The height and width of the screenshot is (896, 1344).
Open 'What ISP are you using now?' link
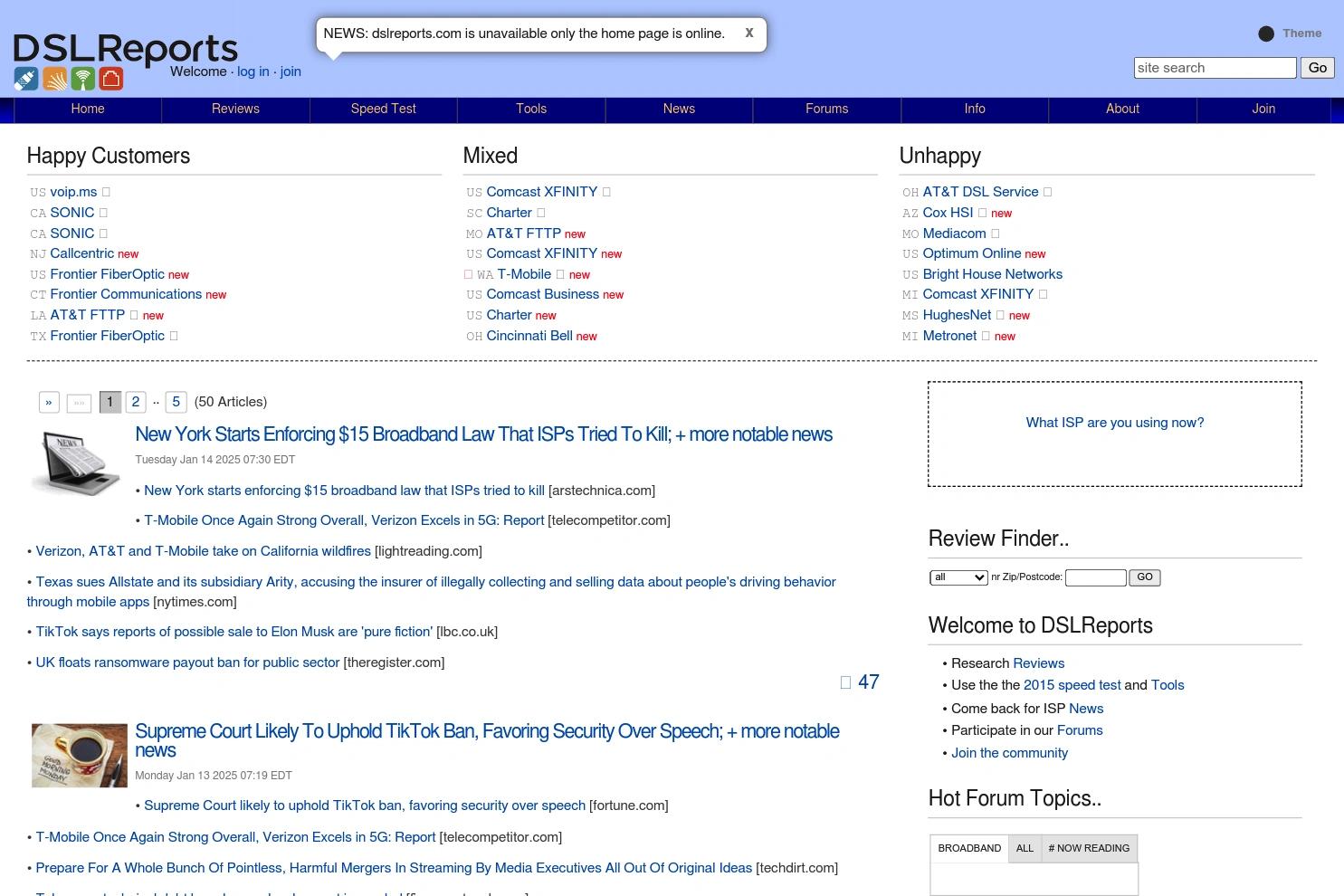1115,423
